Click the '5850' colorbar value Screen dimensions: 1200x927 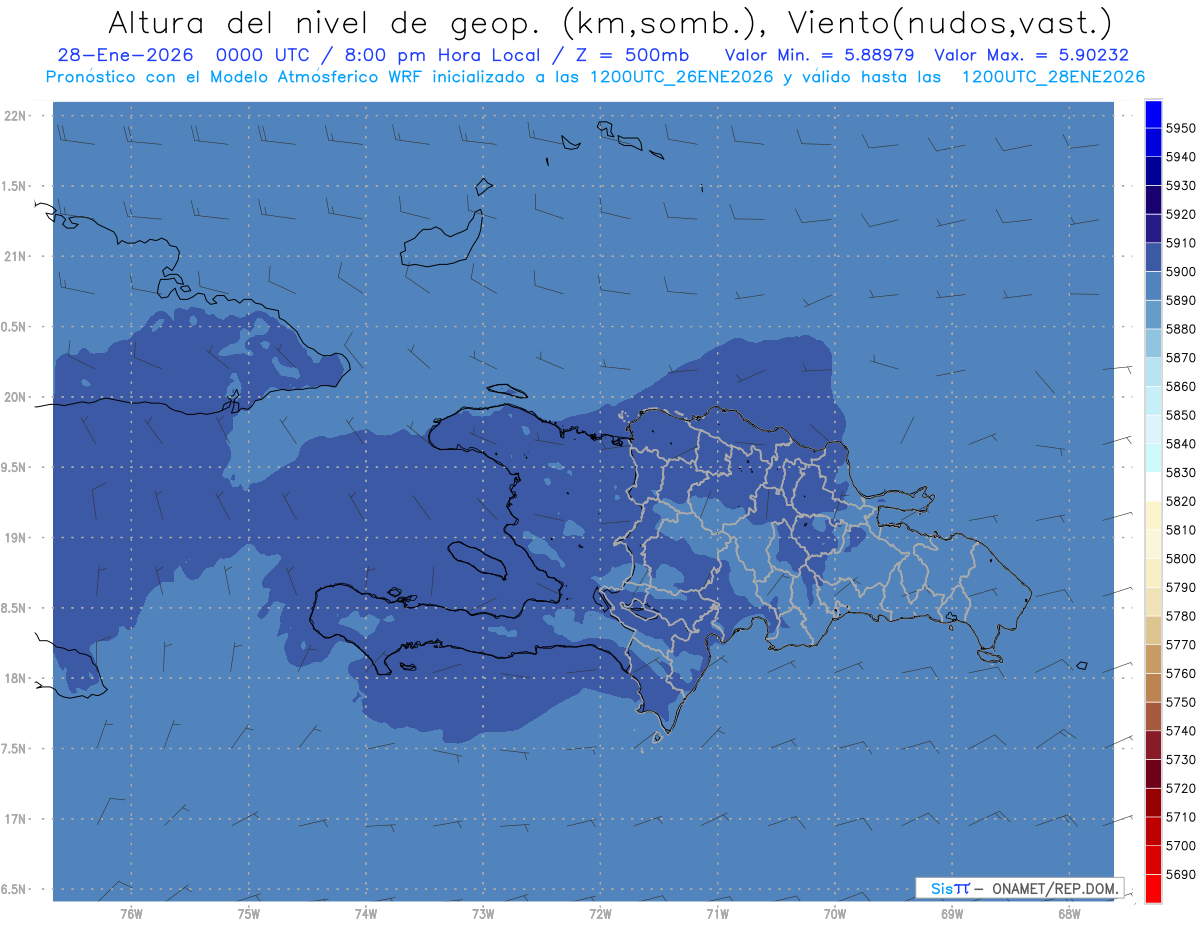(x=1180, y=415)
